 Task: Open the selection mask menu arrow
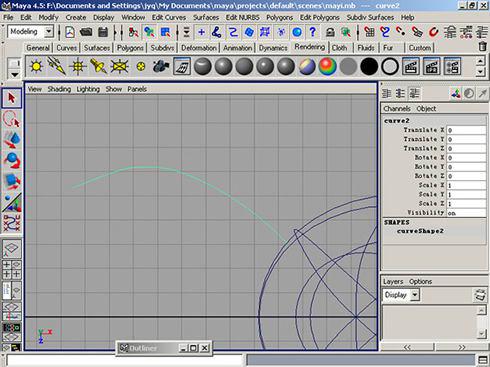point(187,32)
